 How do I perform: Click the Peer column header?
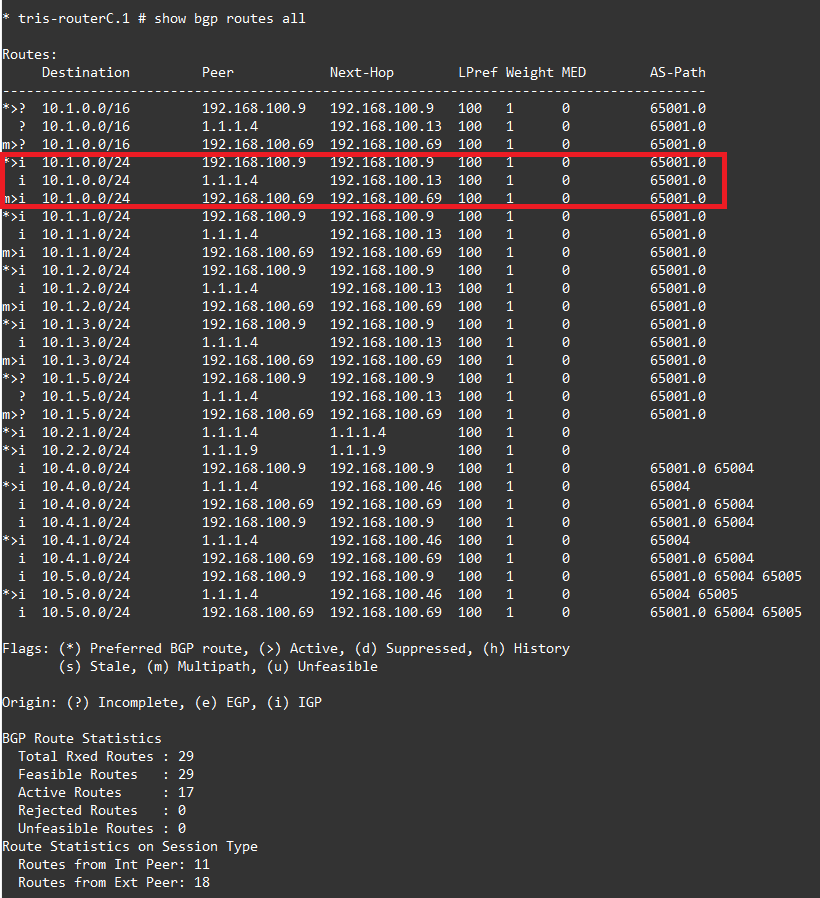pos(218,72)
